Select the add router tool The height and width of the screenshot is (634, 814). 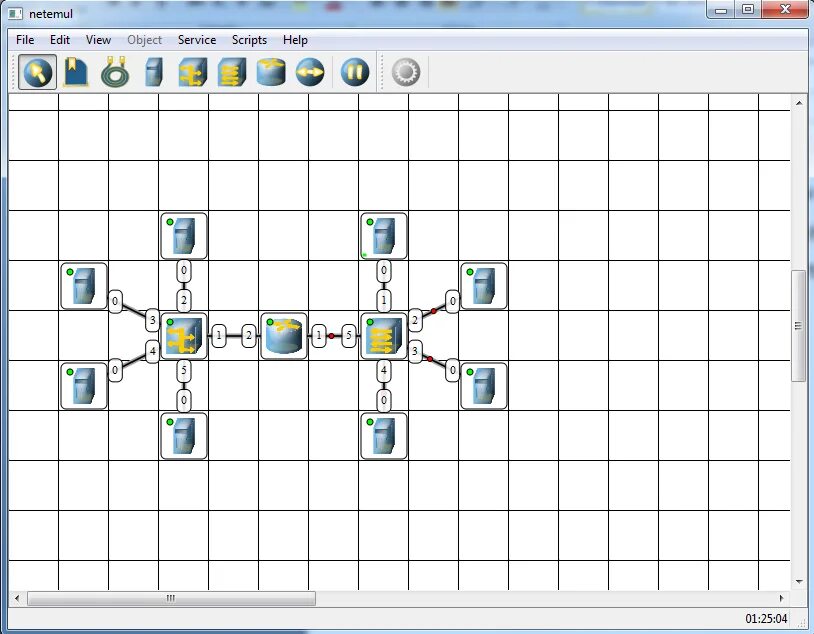tap(271, 72)
